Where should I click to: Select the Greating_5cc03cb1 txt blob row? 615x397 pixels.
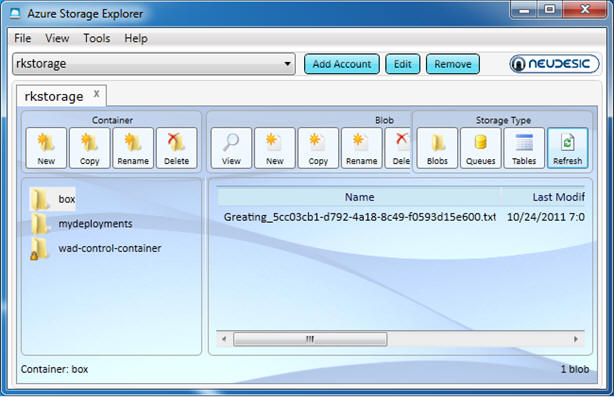(x=360, y=217)
